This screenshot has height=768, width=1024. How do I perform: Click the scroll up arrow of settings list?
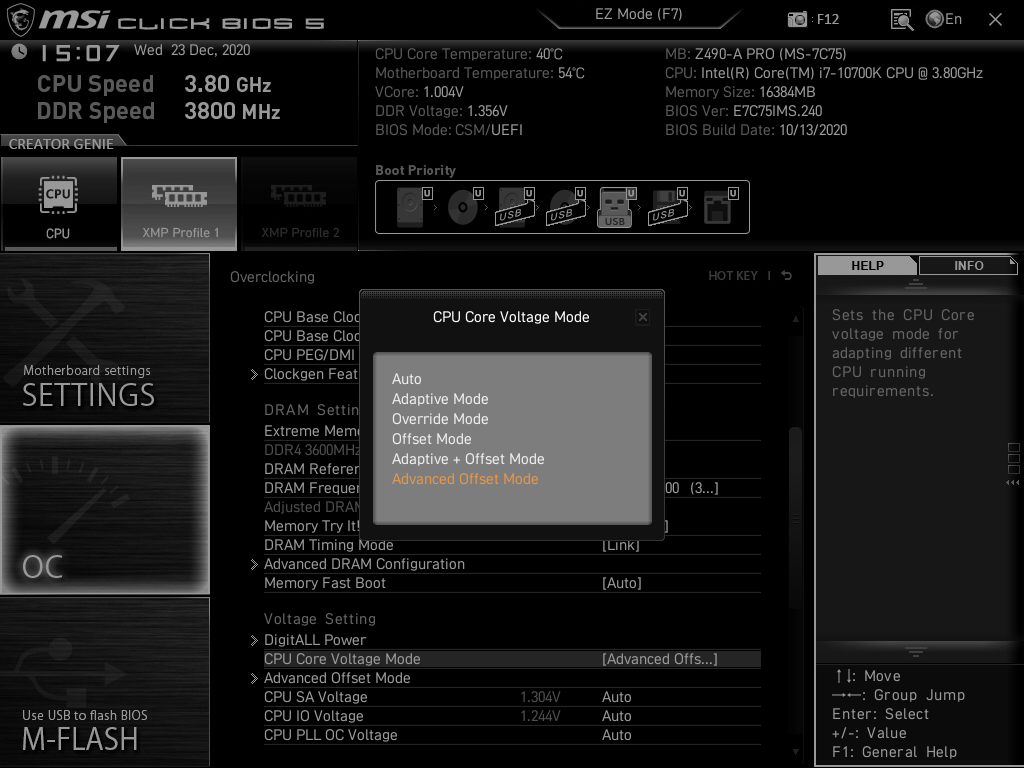pos(795,319)
